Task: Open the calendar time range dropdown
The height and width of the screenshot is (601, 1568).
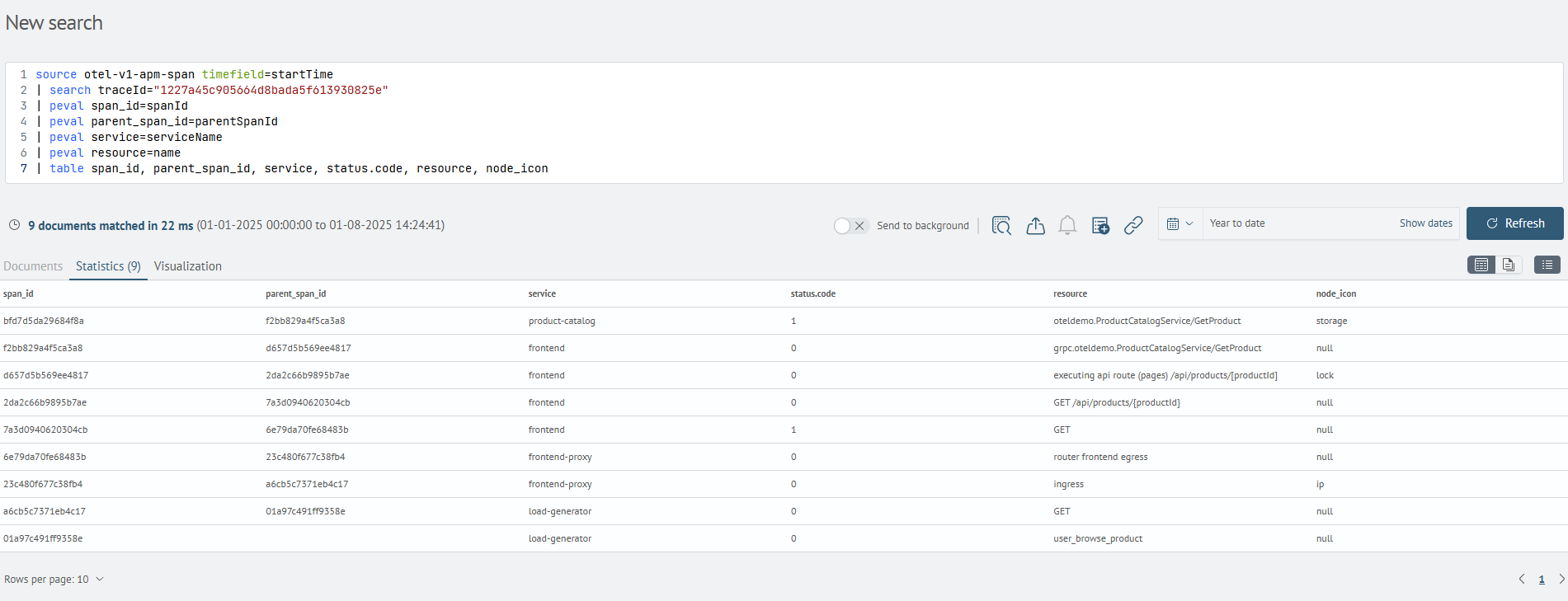Action: [x=1180, y=223]
